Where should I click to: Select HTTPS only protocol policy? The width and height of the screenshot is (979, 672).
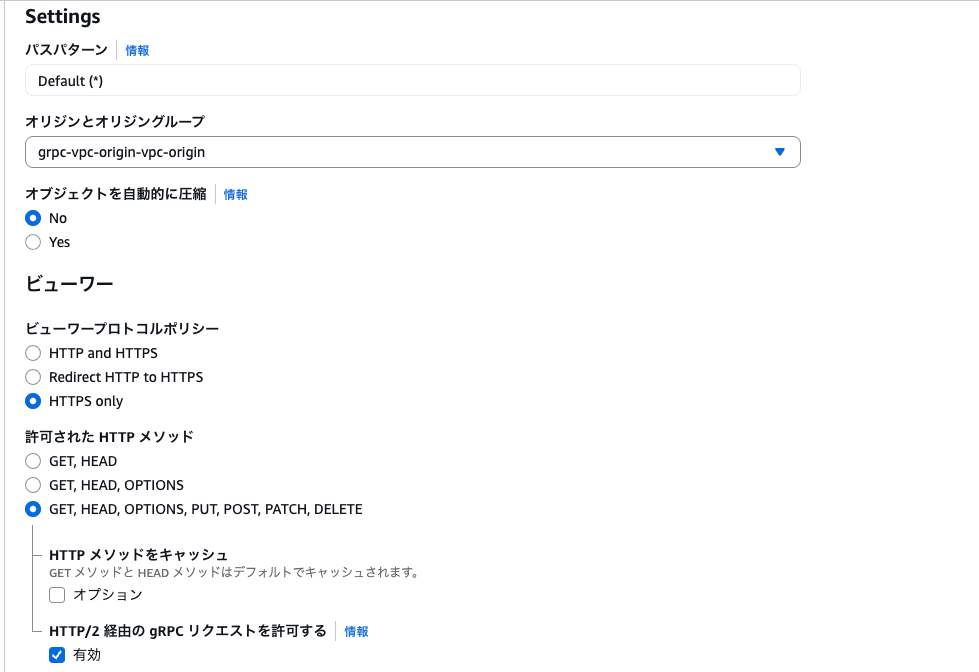[32, 400]
